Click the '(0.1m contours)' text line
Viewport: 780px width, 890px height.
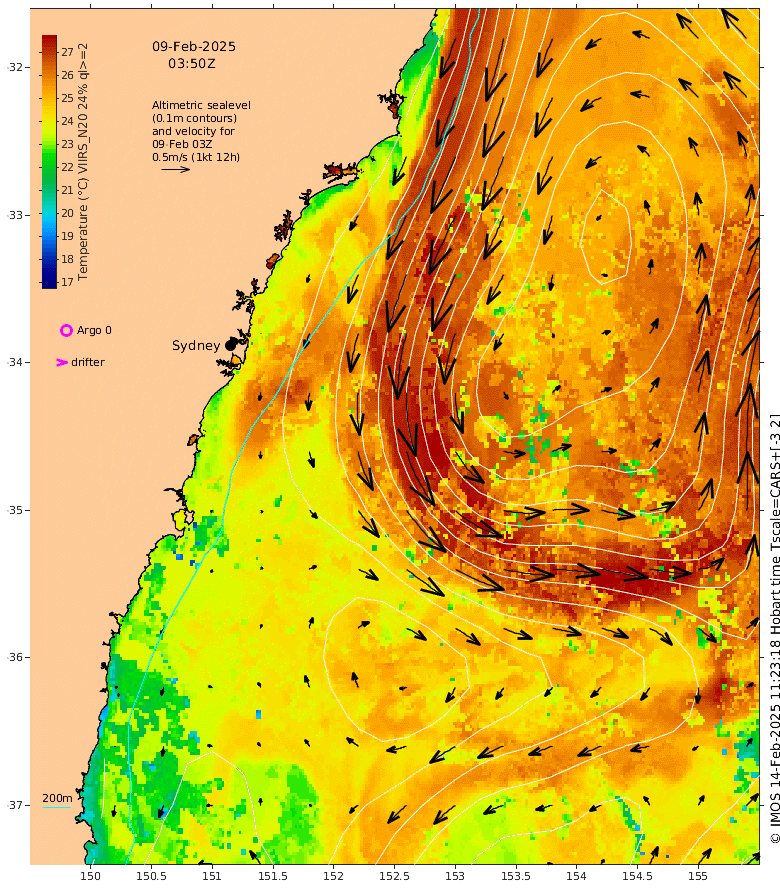(x=194, y=118)
